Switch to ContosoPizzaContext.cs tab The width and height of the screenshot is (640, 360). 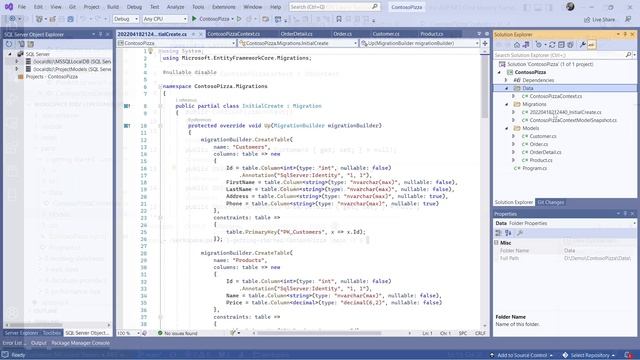coord(233,34)
